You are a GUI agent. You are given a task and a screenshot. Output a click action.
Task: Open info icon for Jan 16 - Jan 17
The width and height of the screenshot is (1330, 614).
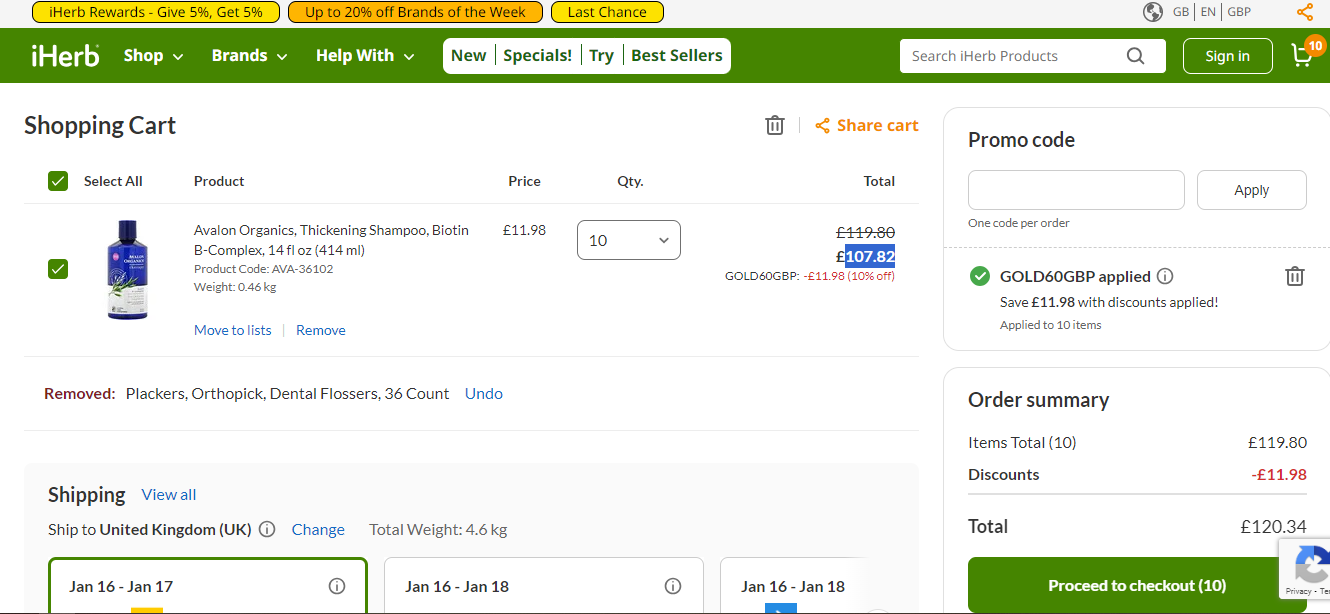[x=337, y=586]
